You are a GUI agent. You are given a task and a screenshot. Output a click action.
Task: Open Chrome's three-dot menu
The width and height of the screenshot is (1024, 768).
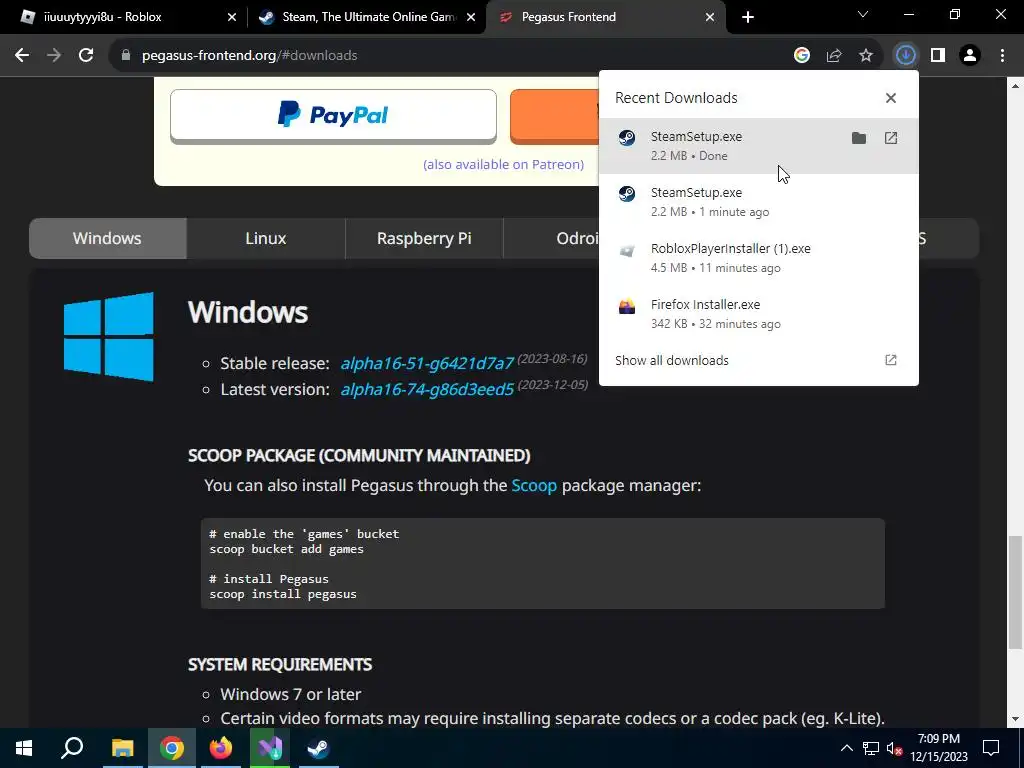point(1002,56)
